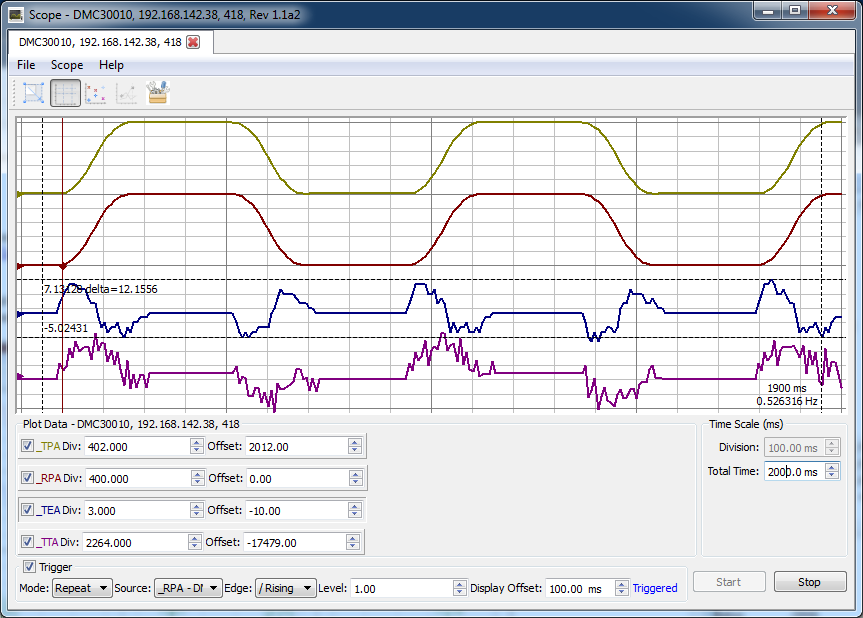Select the zoom-to-region tool in the toolbar
Screen dimensions: 863x618
coord(34,92)
